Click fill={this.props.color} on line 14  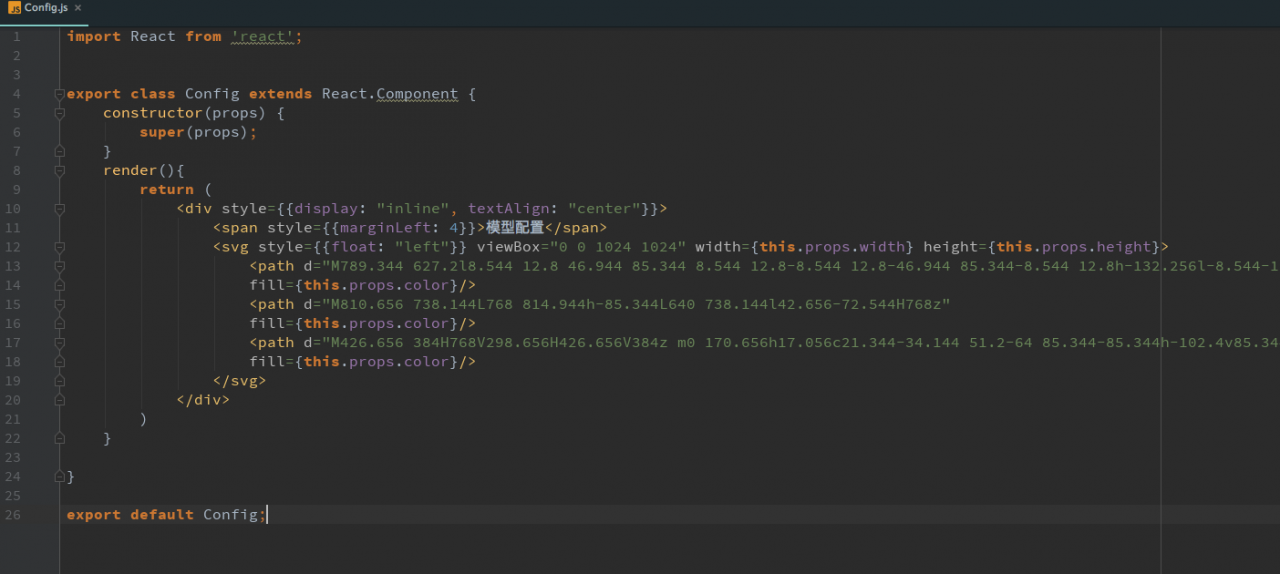click(354, 285)
